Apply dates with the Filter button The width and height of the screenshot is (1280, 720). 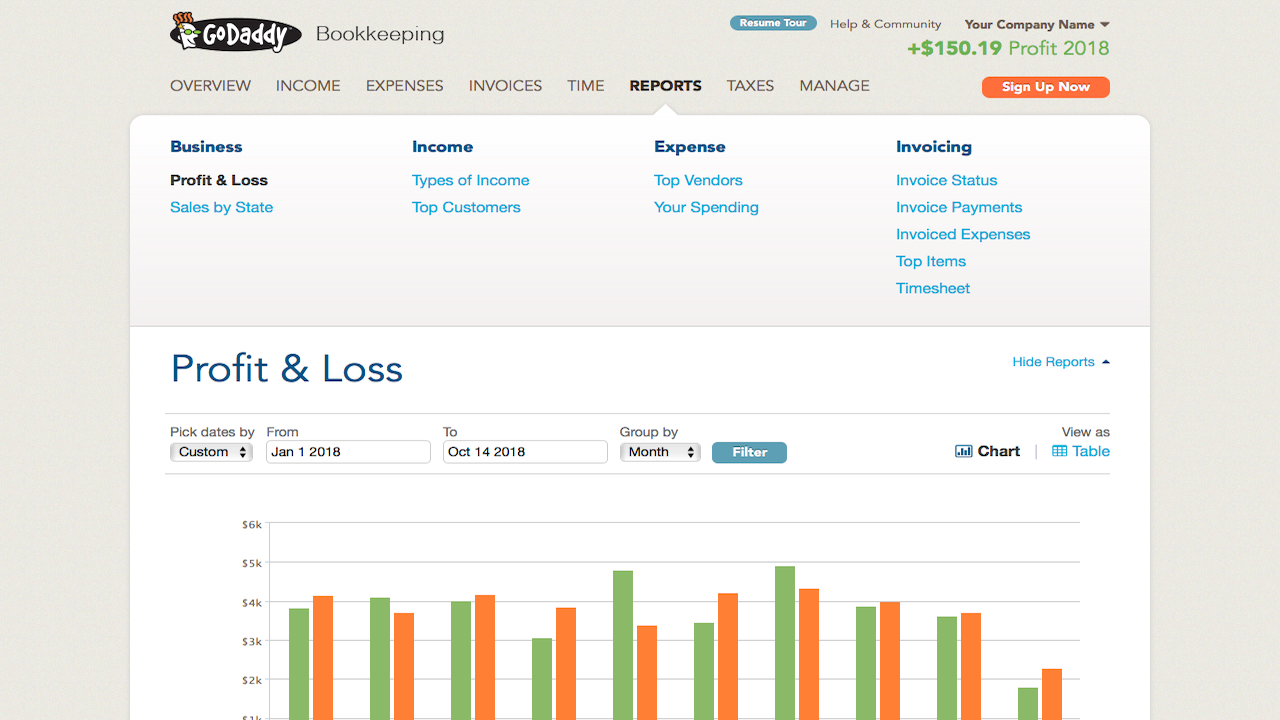(x=749, y=452)
